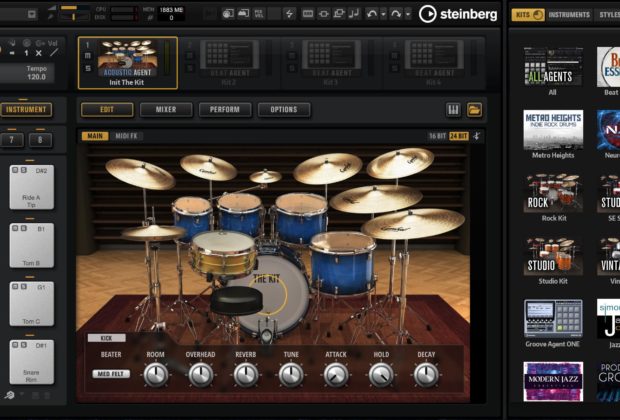Image resolution: width=620 pixels, height=420 pixels.
Task: Click the KICK instrument label
Action: click(107, 338)
